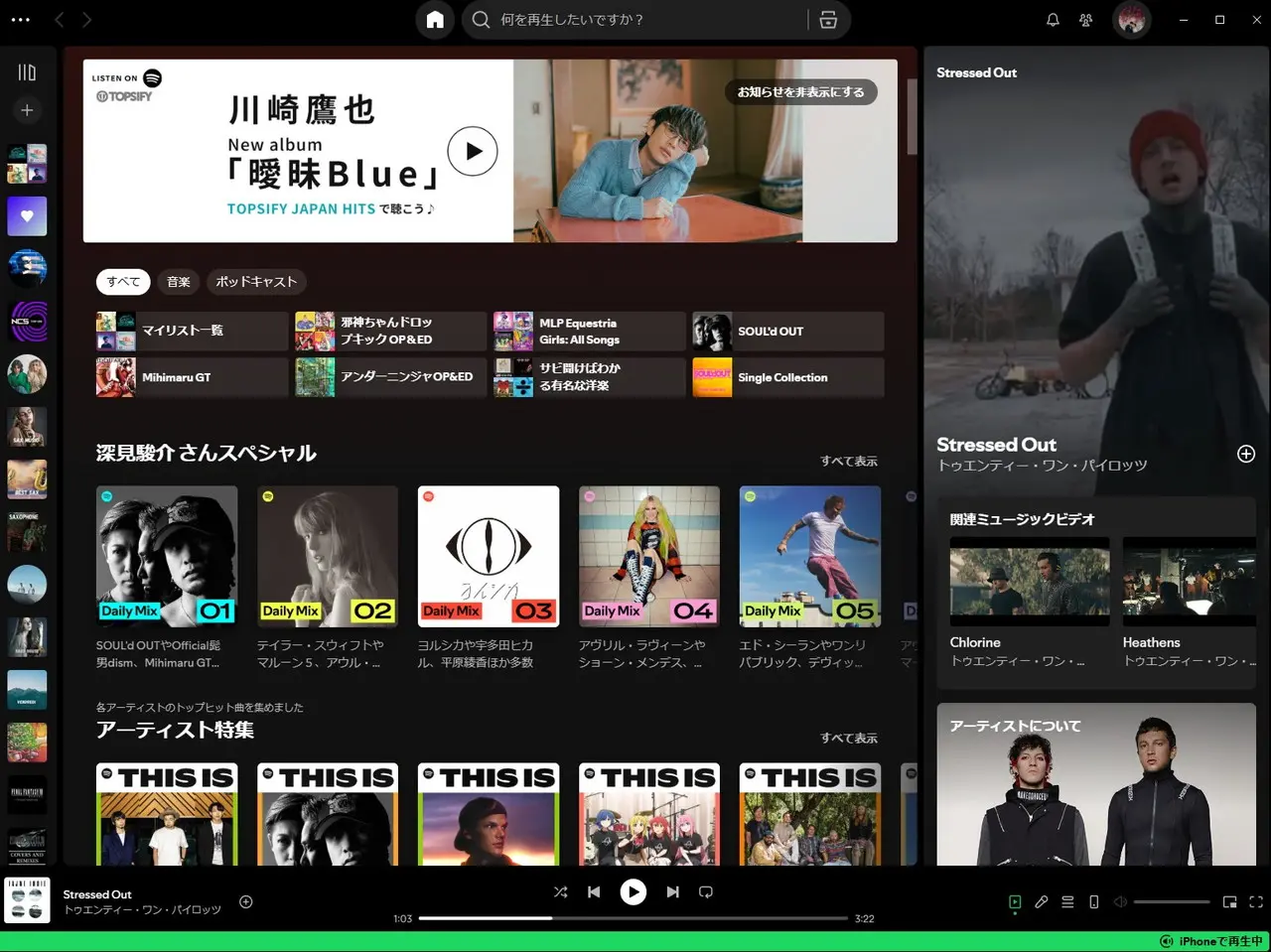
Task: Open the create playlist plus menu
Action: click(x=27, y=110)
